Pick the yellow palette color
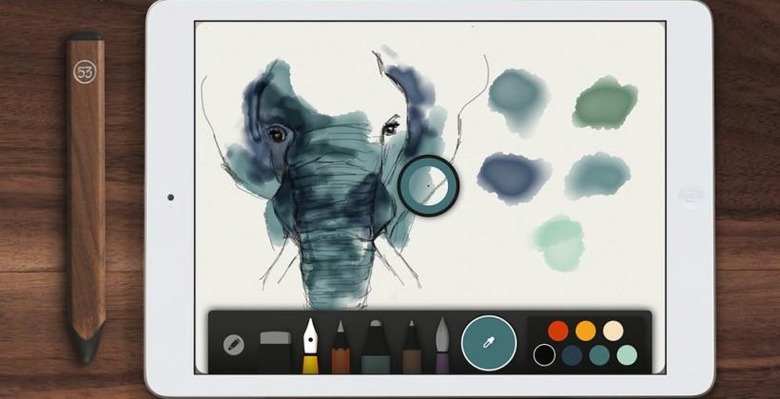 585,331
